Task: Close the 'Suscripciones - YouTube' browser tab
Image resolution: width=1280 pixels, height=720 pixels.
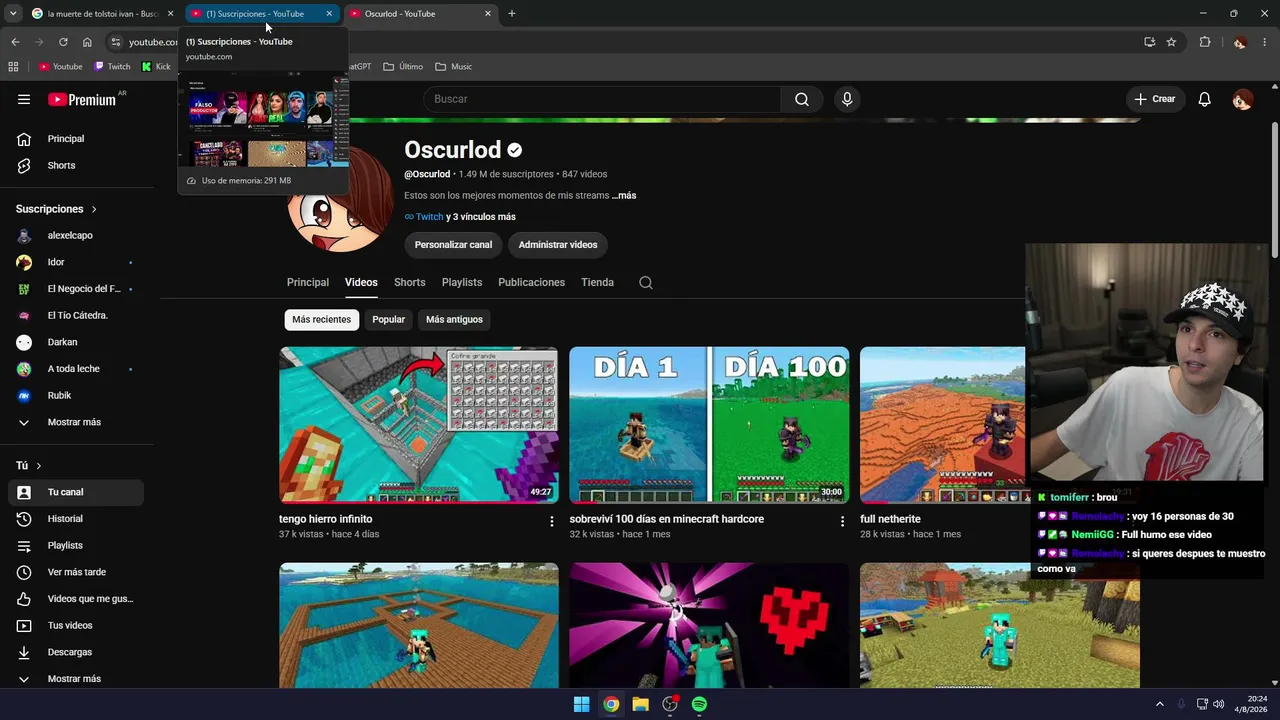Action: (329, 14)
